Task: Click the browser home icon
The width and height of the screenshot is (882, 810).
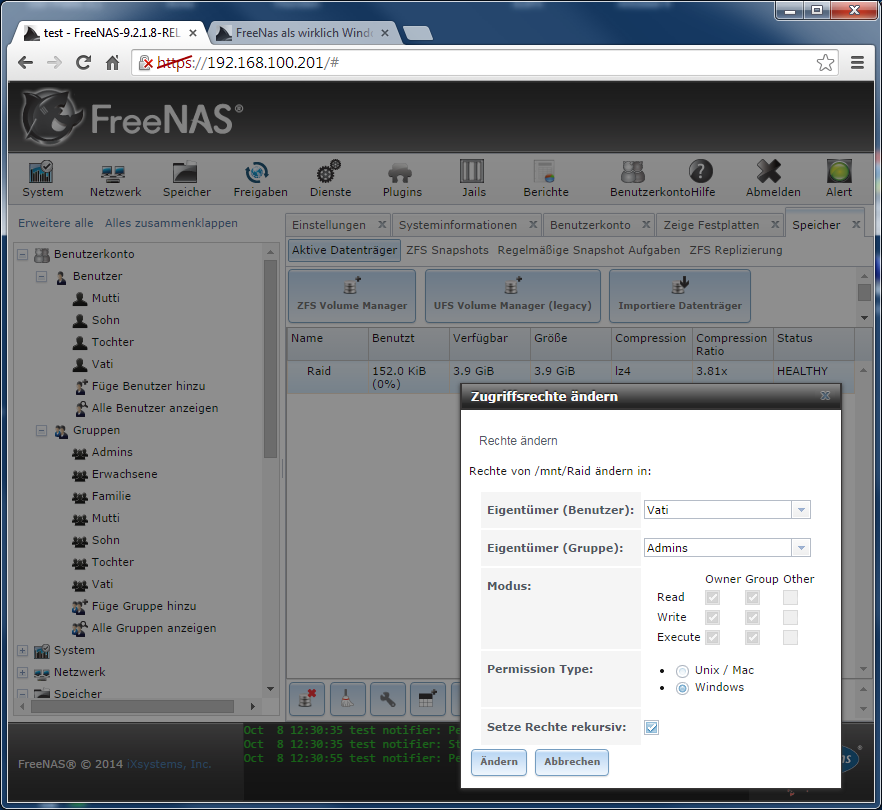Action: click(112, 62)
